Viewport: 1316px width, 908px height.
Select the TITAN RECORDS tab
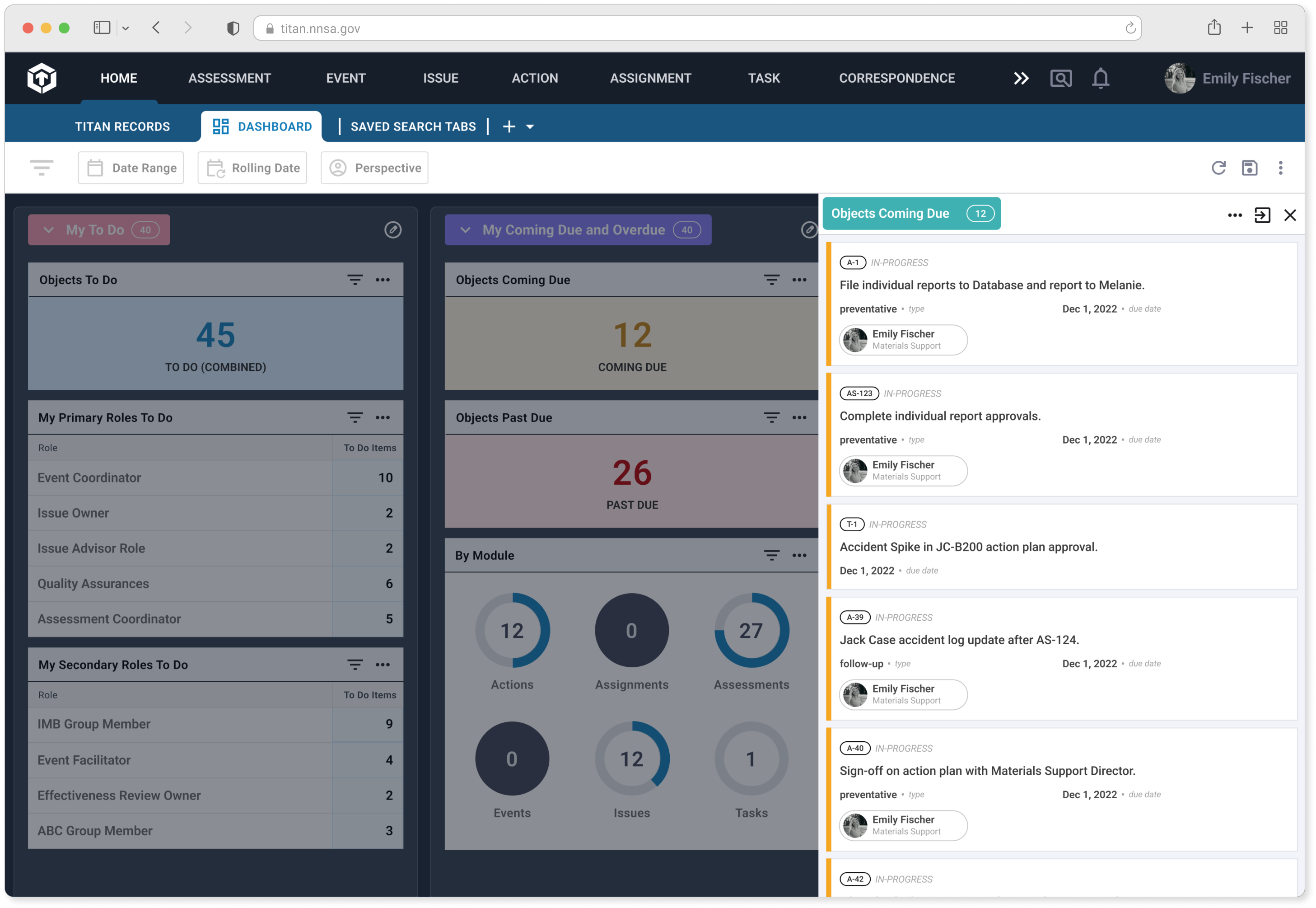(x=122, y=126)
